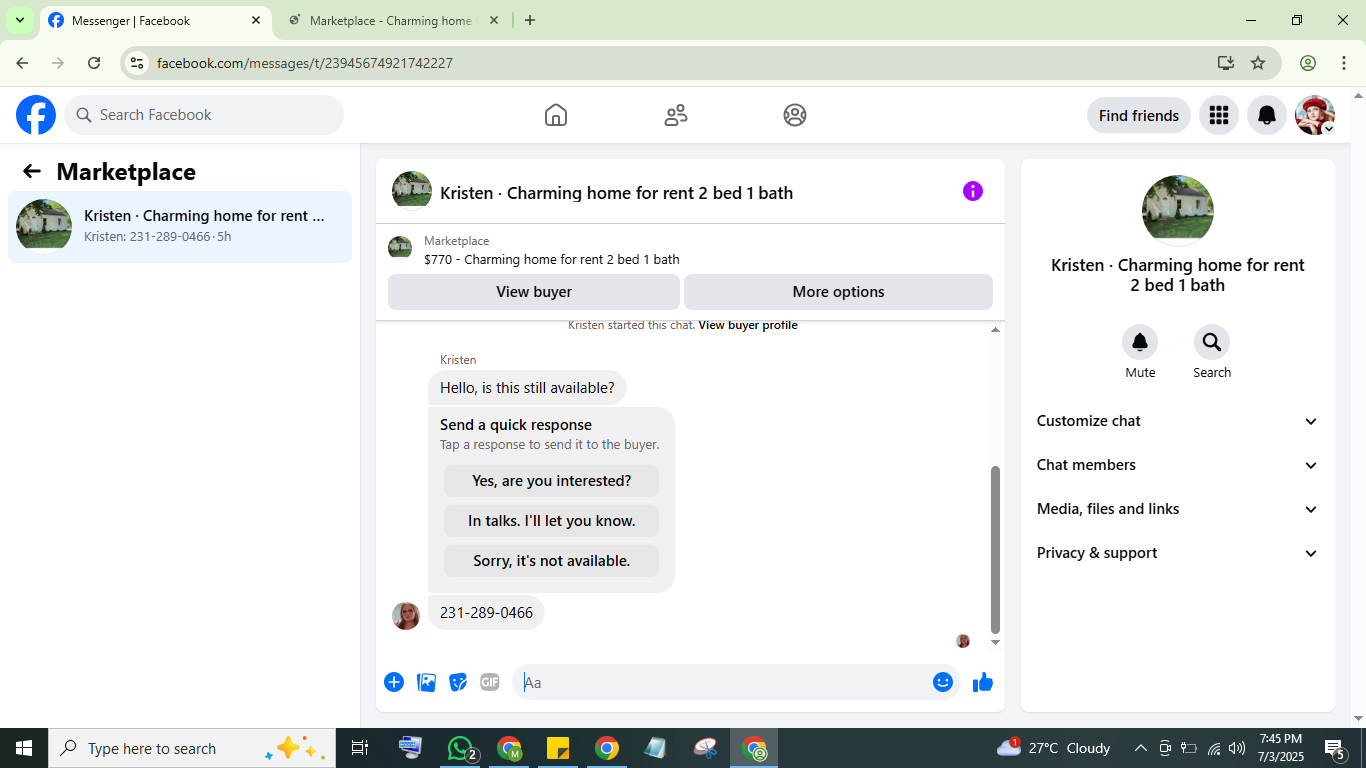The height and width of the screenshot is (768, 1366).
Task: Open the Groups icon in top navigation
Action: (795, 115)
